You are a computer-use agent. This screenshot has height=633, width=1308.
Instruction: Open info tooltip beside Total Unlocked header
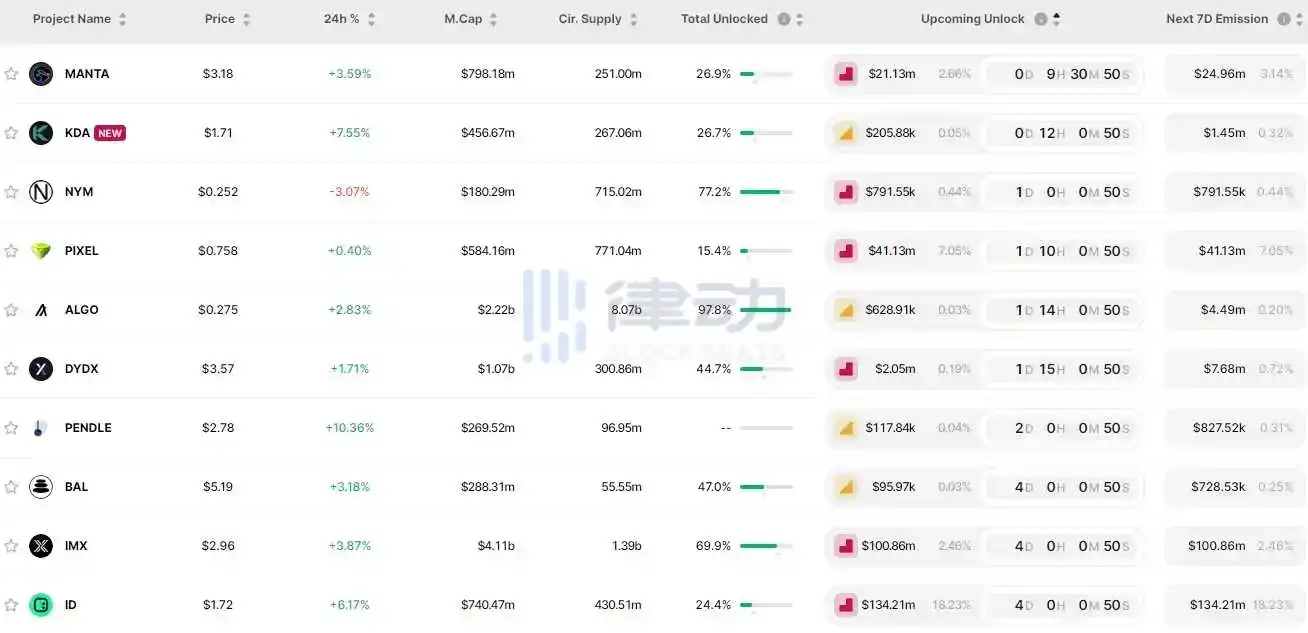click(784, 19)
